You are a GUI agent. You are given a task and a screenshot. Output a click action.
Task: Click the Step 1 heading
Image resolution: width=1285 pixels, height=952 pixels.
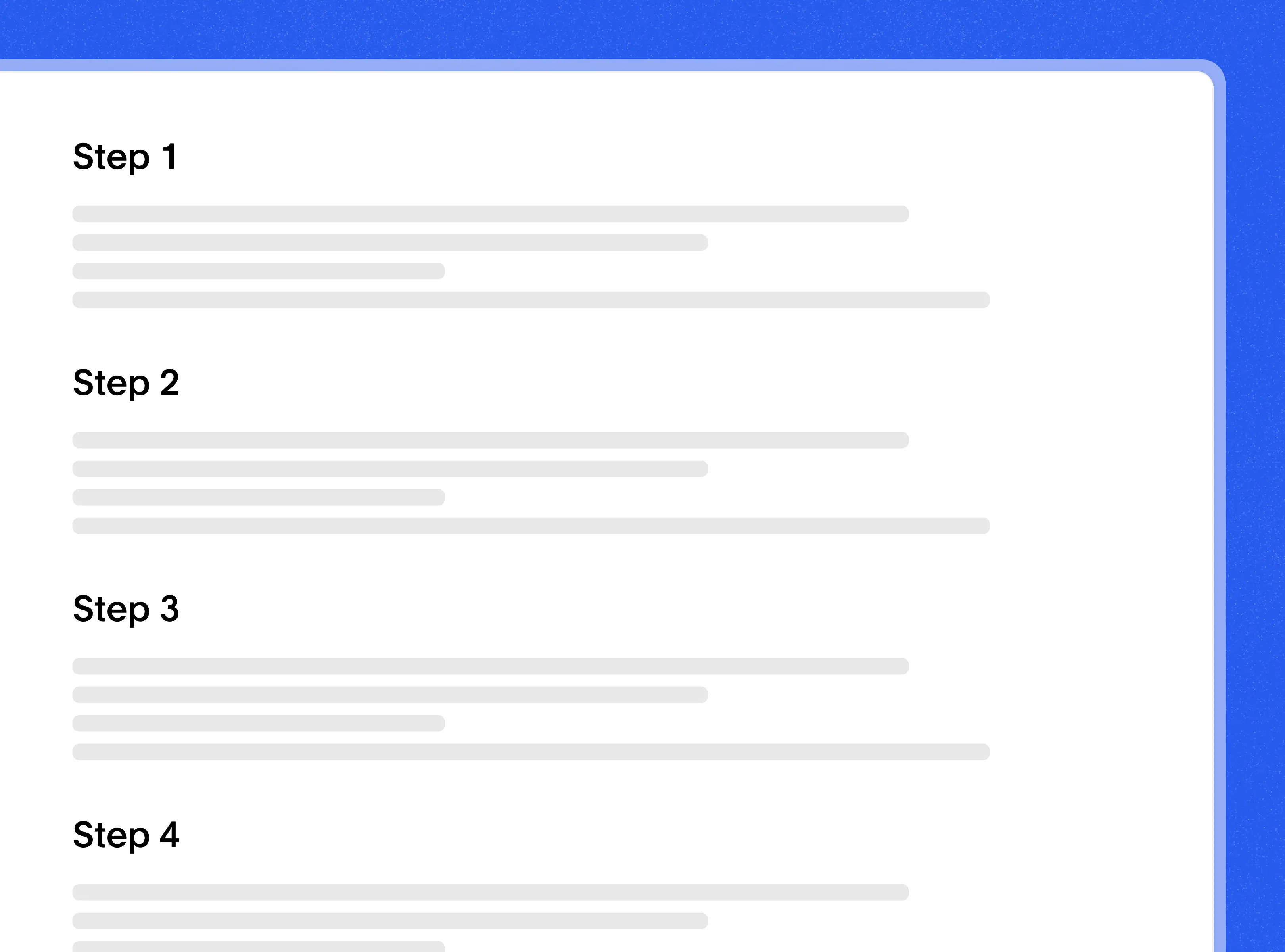[127, 155]
